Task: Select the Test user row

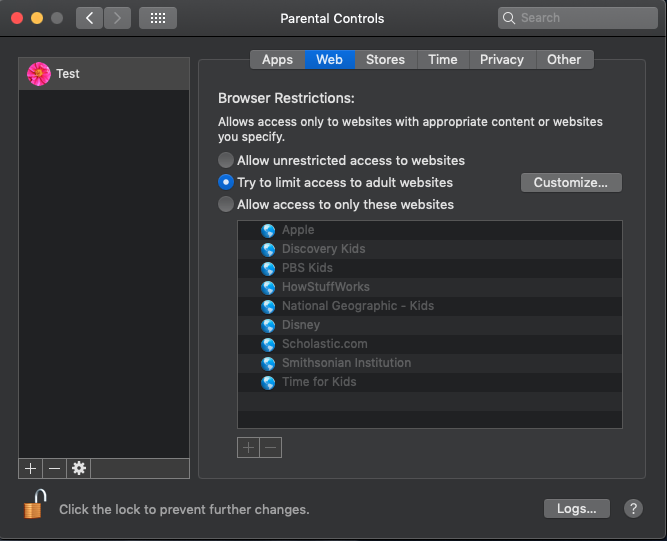Action: pyautogui.click(x=104, y=74)
